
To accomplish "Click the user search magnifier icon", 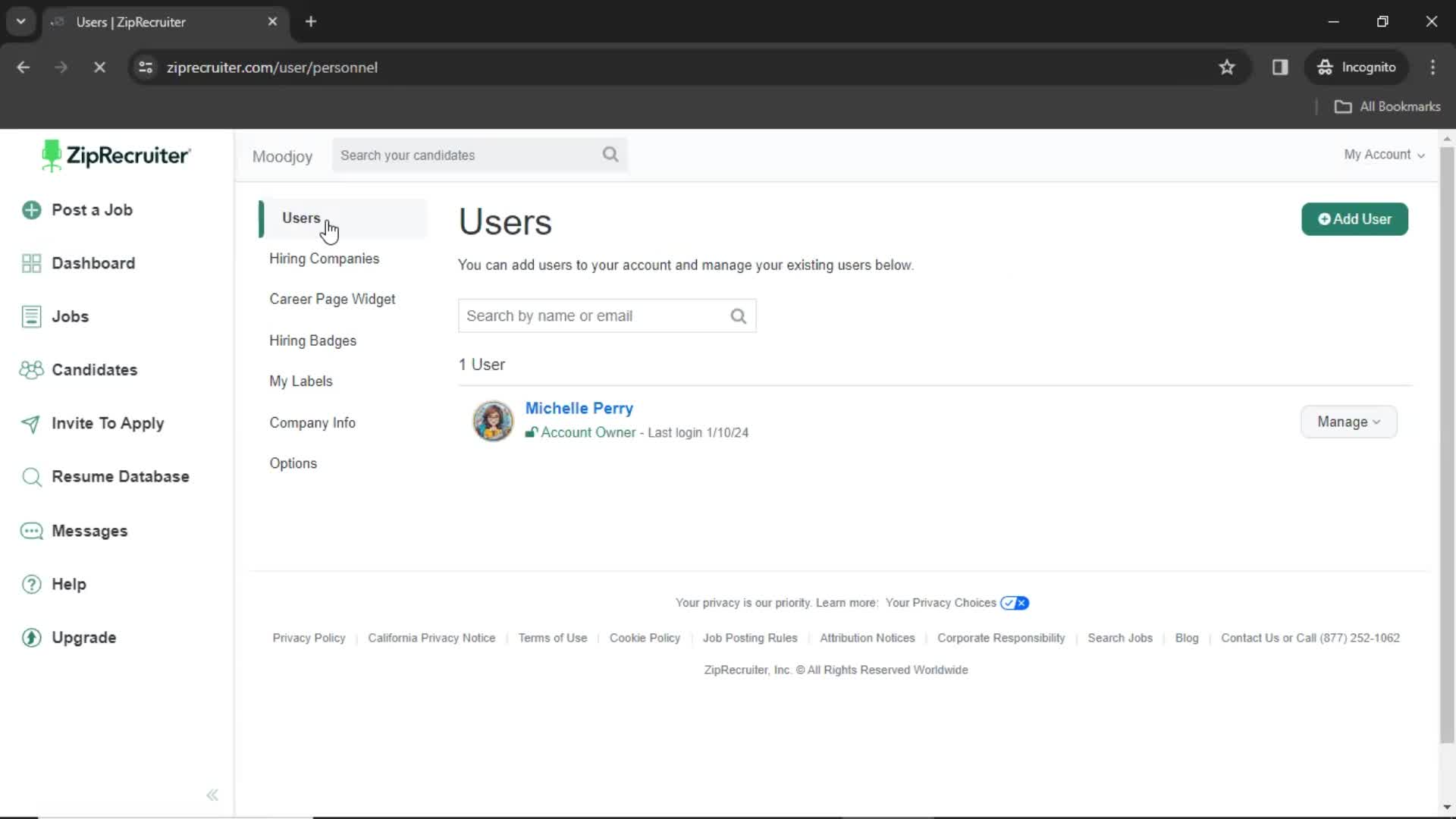I will (x=739, y=316).
